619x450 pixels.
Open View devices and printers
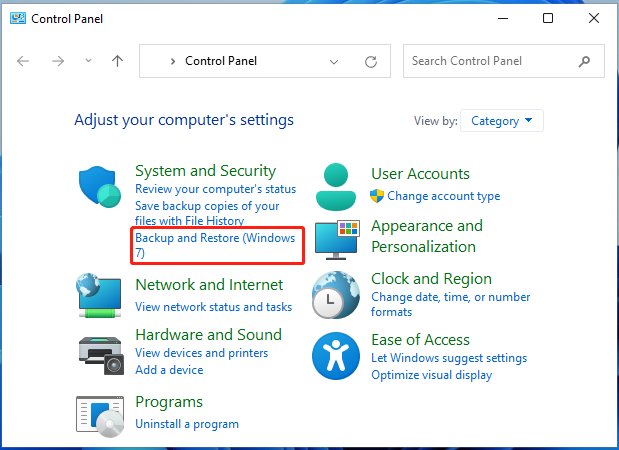(x=201, y=353)
